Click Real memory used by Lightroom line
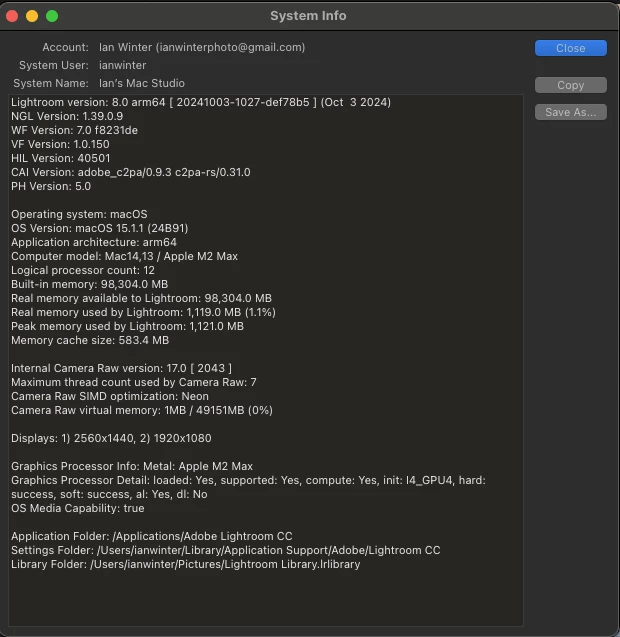This screenshot has height=637, width=620. coord(143,312)
